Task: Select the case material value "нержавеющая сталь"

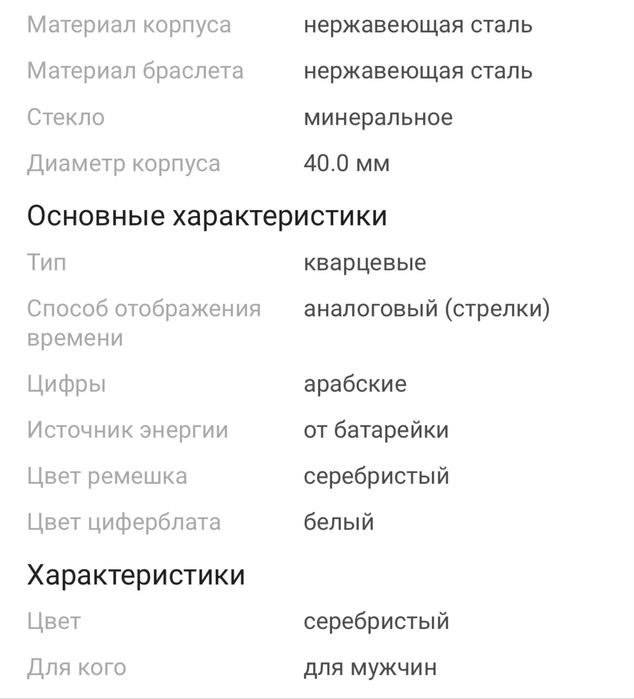Action: [x=418, y=25]
